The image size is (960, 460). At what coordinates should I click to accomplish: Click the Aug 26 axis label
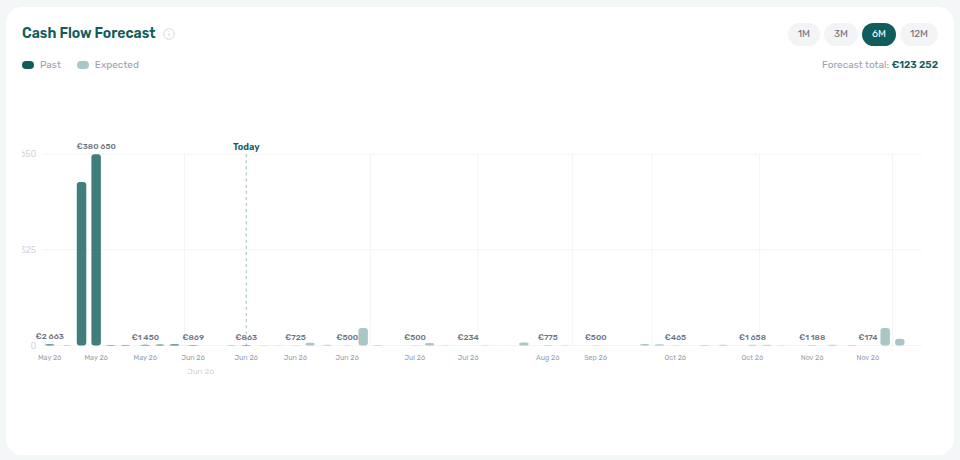[x=548, y=358]
